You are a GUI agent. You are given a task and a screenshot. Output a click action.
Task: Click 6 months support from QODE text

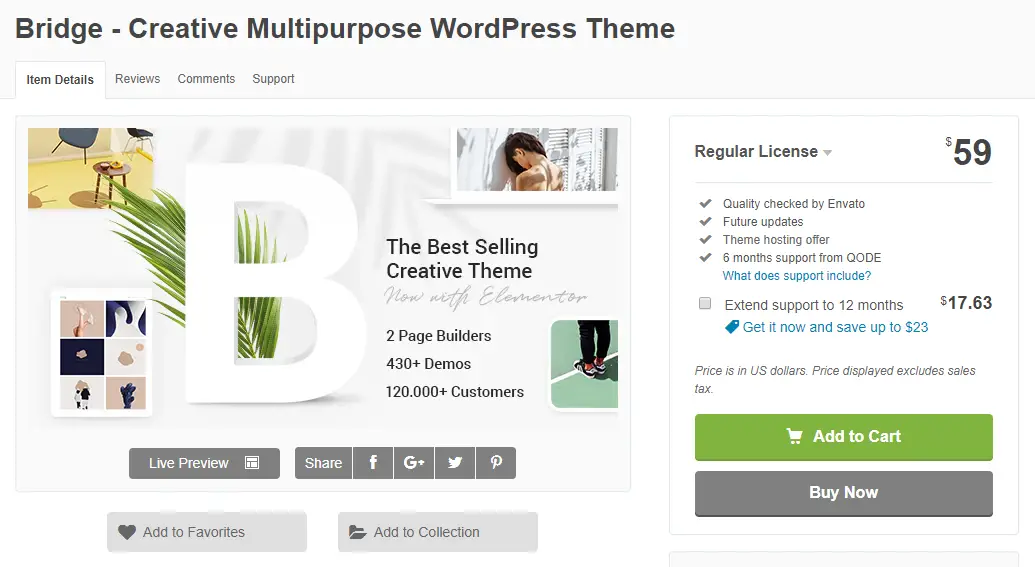pyautogui.click(x=802, y=257)
